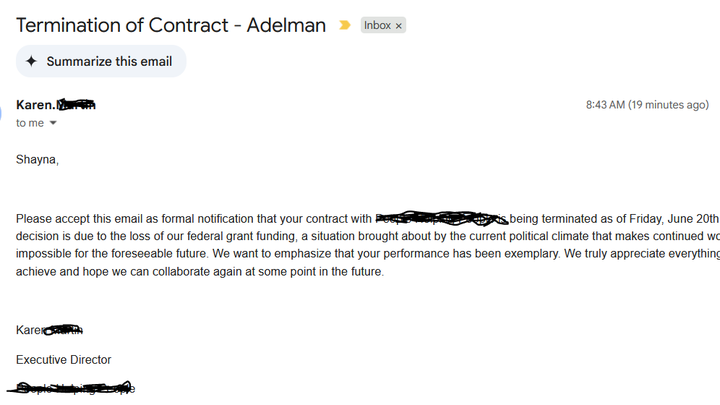Click the scribbled-out organization name in body paragraph

441,218
